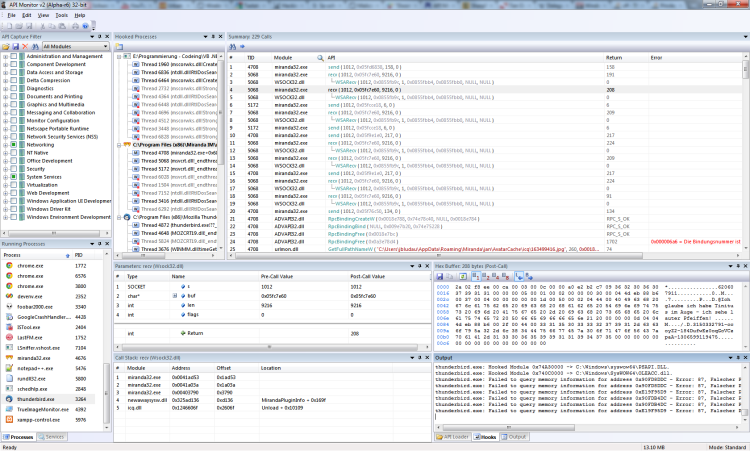750x451 pixels.
Task: Pin the API Capture Filter panel
Action: coord(99,36)
